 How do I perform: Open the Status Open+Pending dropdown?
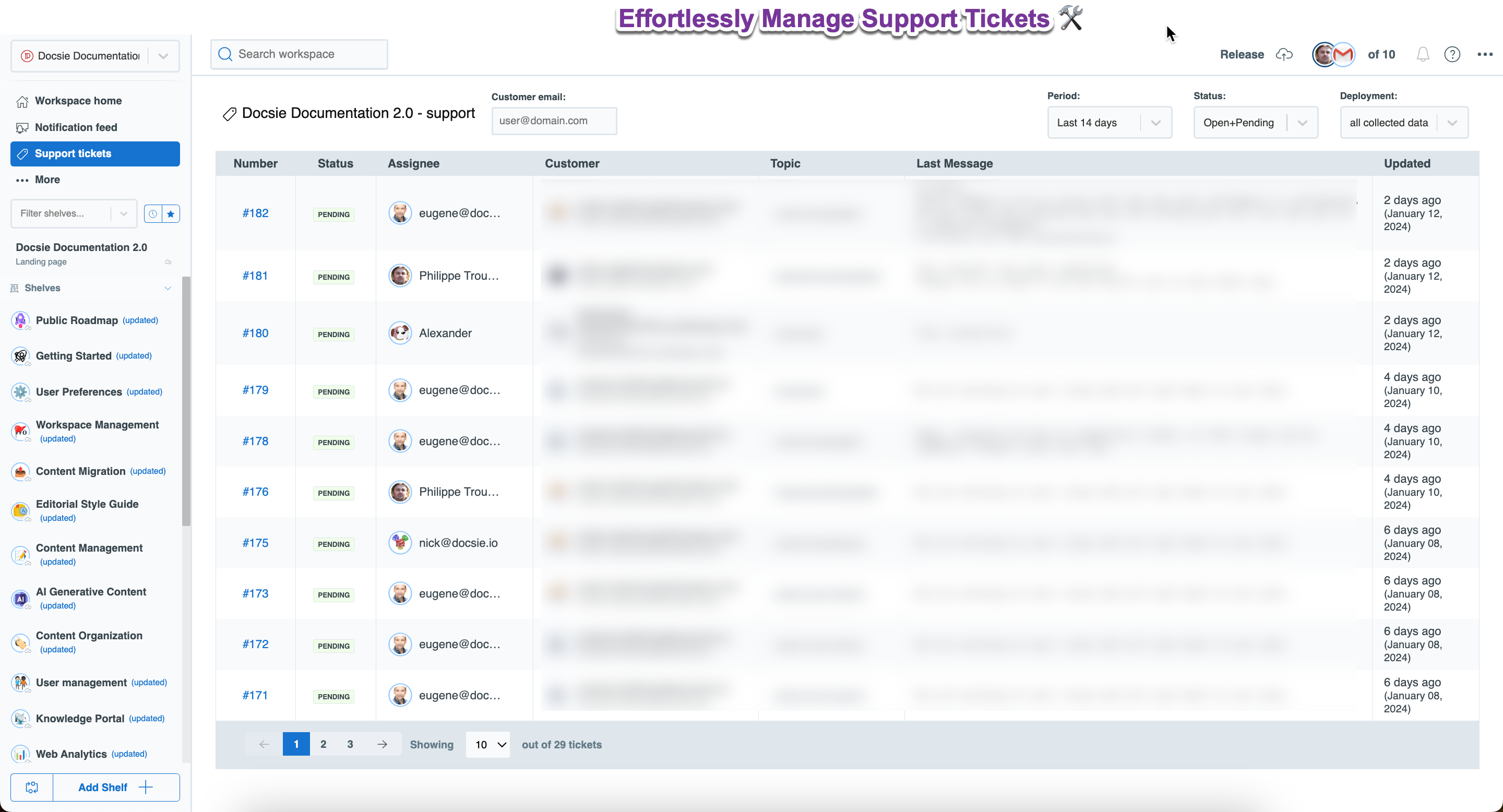click(x=1255, y=123)
